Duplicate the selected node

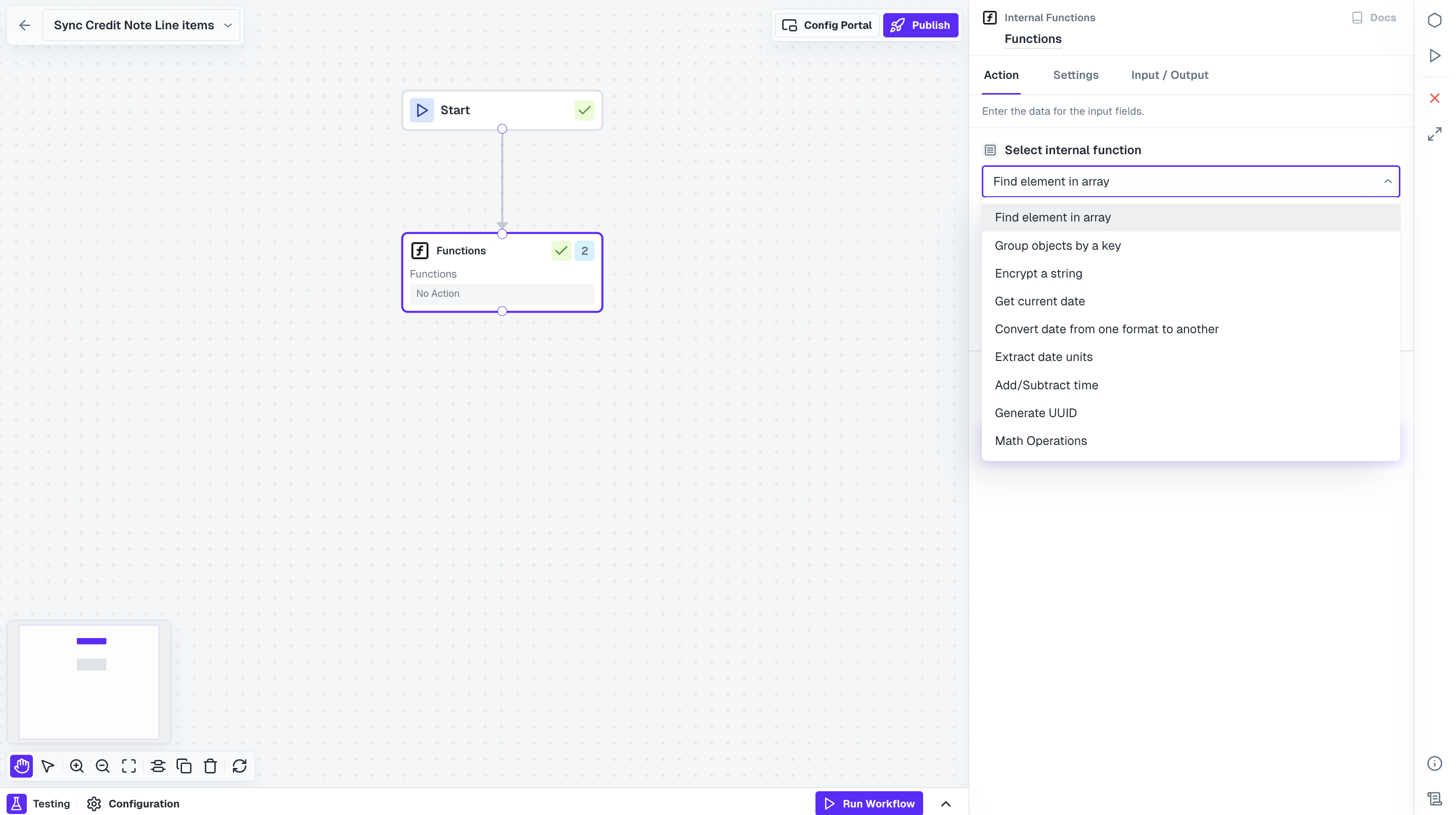coord(184,766)
